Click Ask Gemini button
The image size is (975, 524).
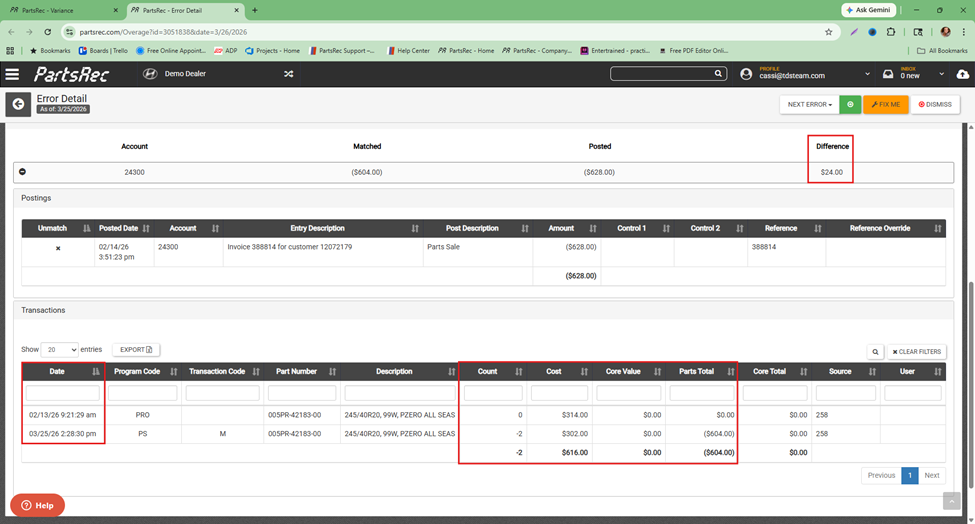pyautogui.click(x=868, y=10)
